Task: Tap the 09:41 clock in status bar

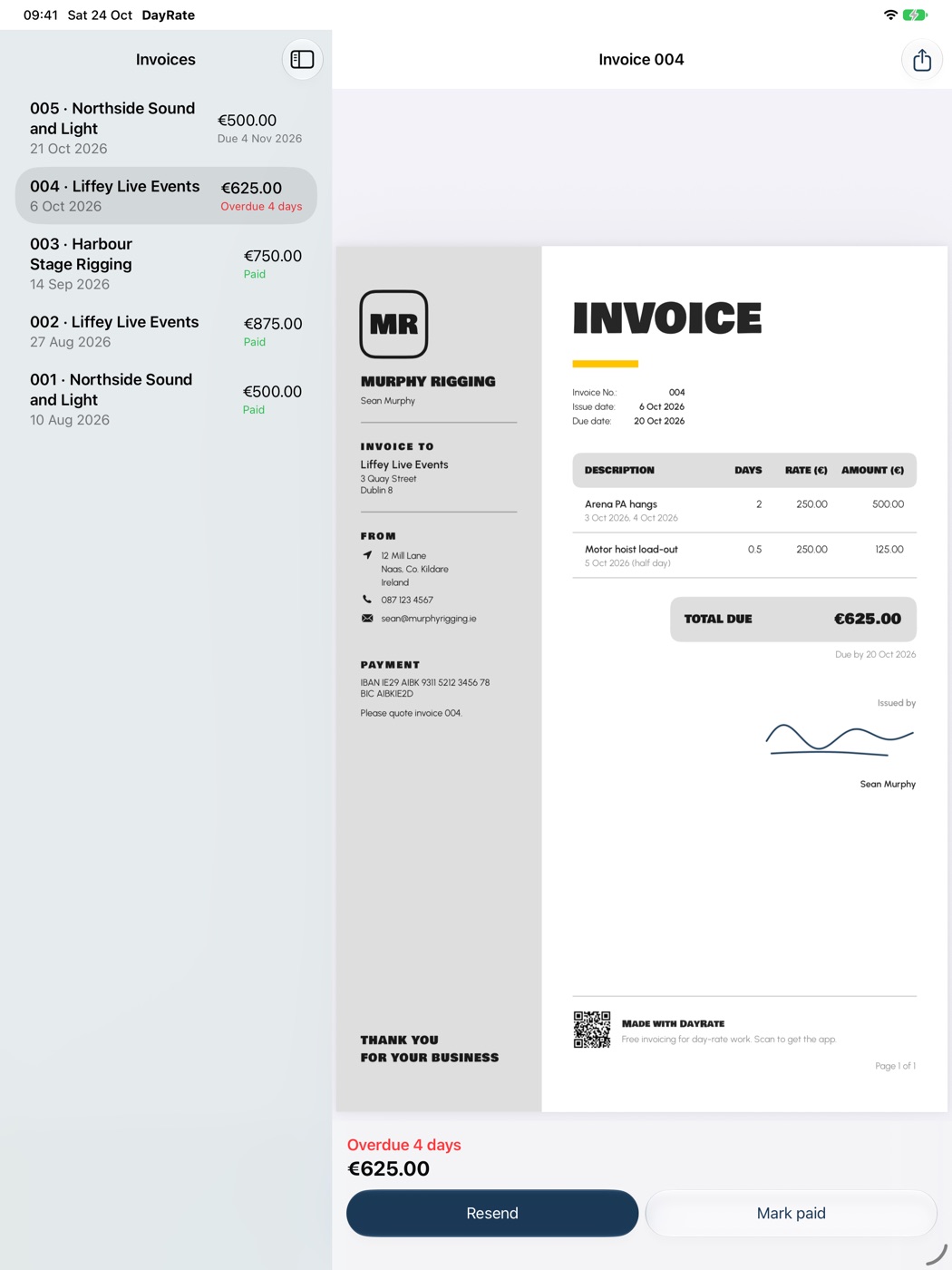Action: (x=41, y=15)
